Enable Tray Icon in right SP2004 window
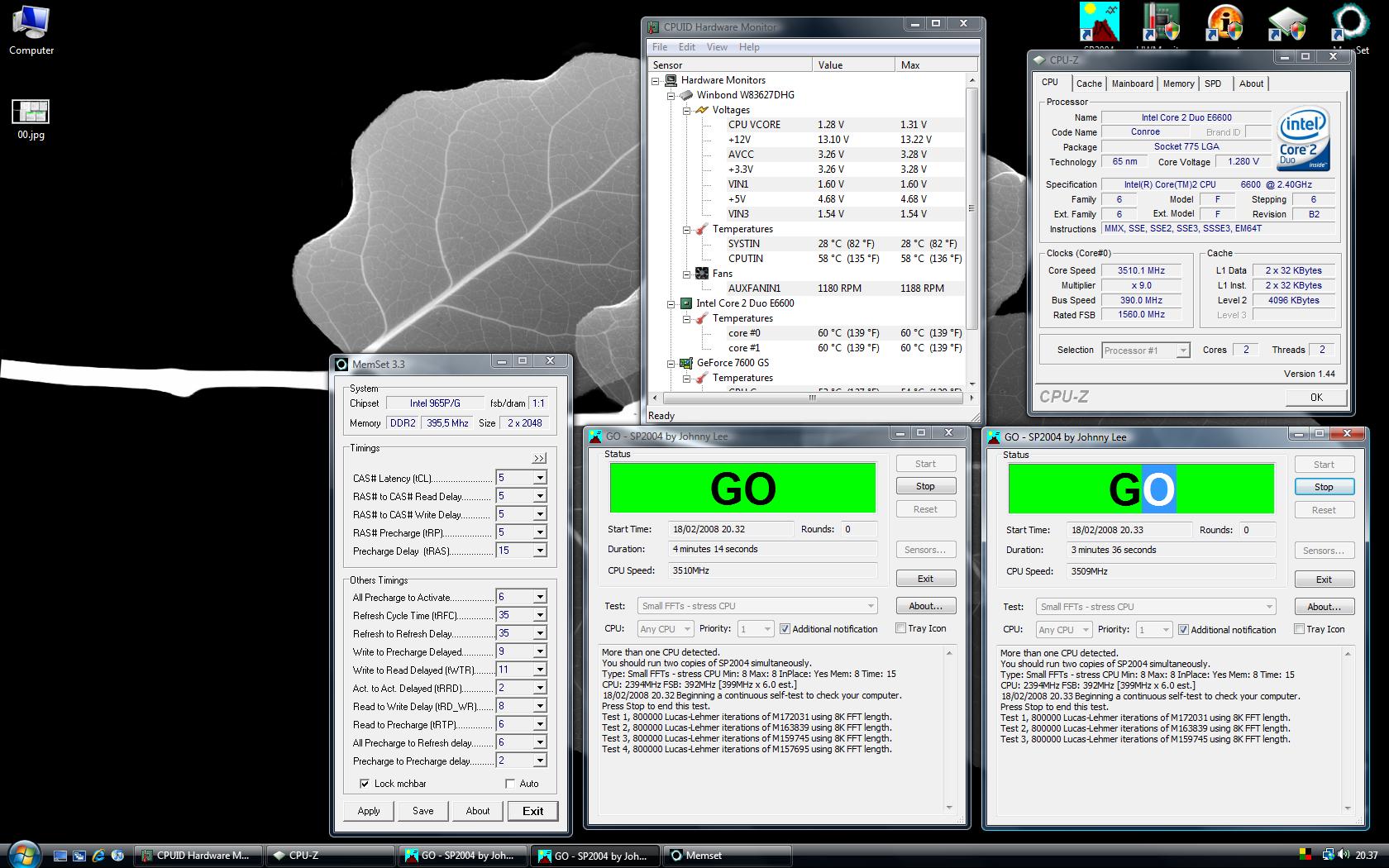The height and width of the screenshot is (868, 1389). 1299,629
